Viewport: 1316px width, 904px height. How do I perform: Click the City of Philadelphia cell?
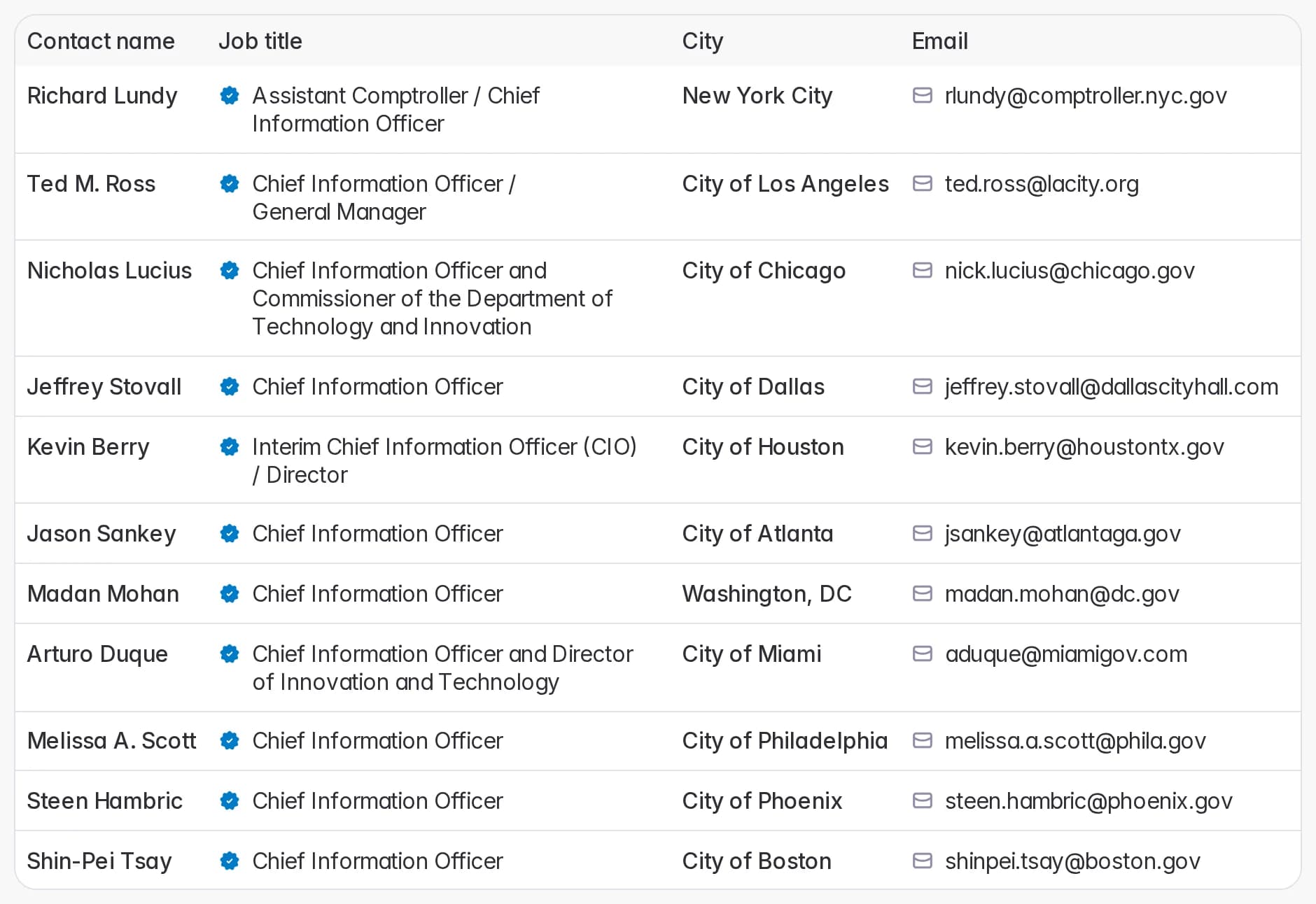point(785,741)
